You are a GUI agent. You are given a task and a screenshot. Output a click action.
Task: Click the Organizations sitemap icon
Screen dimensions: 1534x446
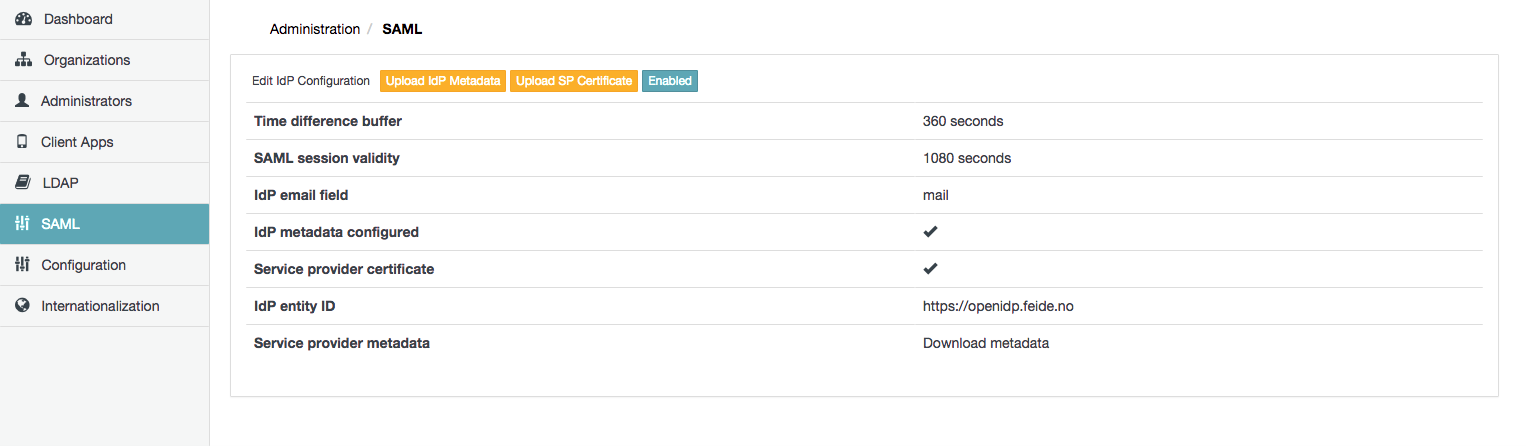pyautogui.click(x=24, y=60)
